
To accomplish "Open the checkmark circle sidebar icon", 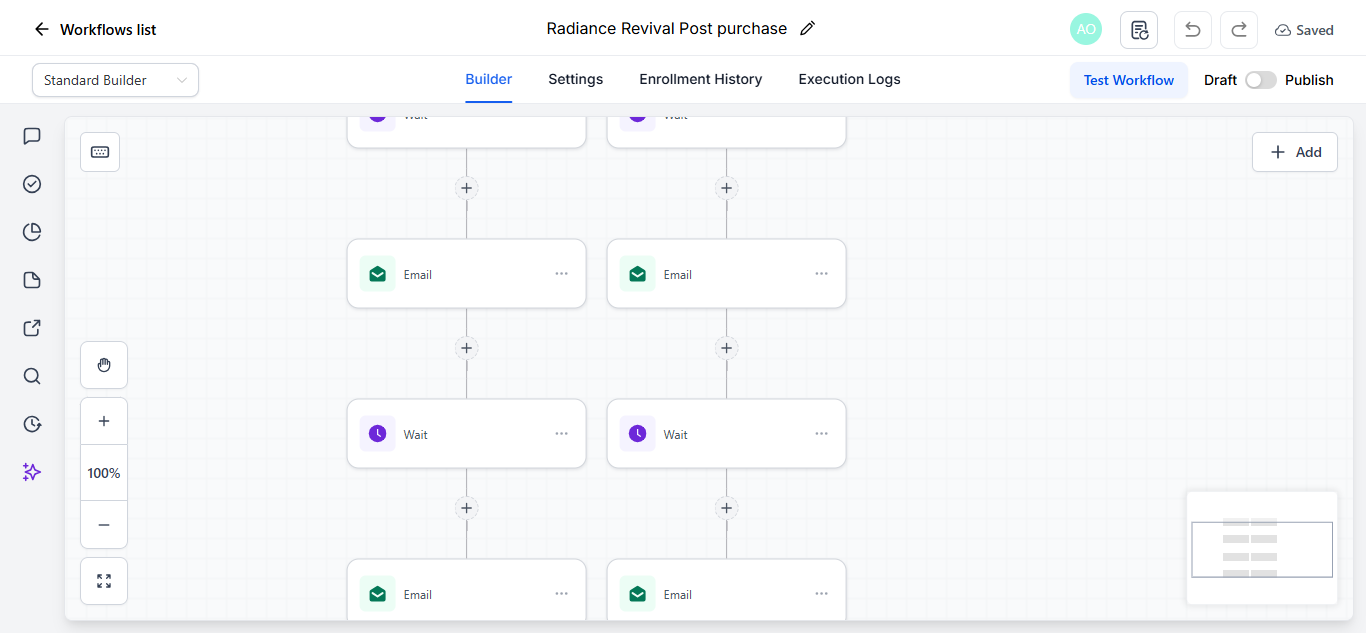I will pyautogui.click(x=32, y=184).
